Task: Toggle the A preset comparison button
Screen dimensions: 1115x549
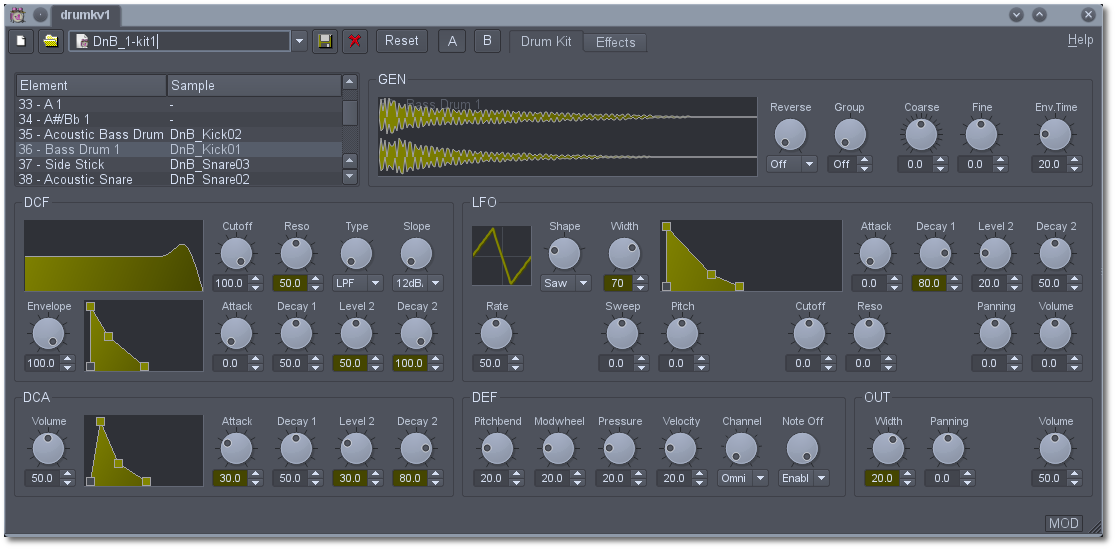Action: [452, 41]
